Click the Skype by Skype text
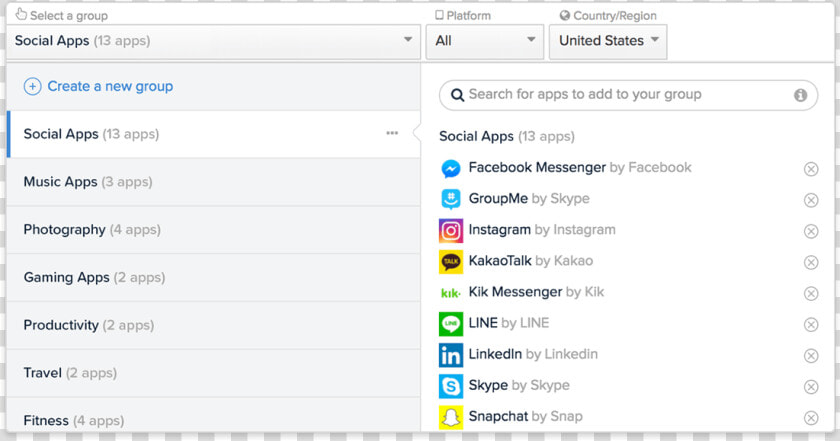The height and width of the screenshot is (441, 840). tap(519, 385)
